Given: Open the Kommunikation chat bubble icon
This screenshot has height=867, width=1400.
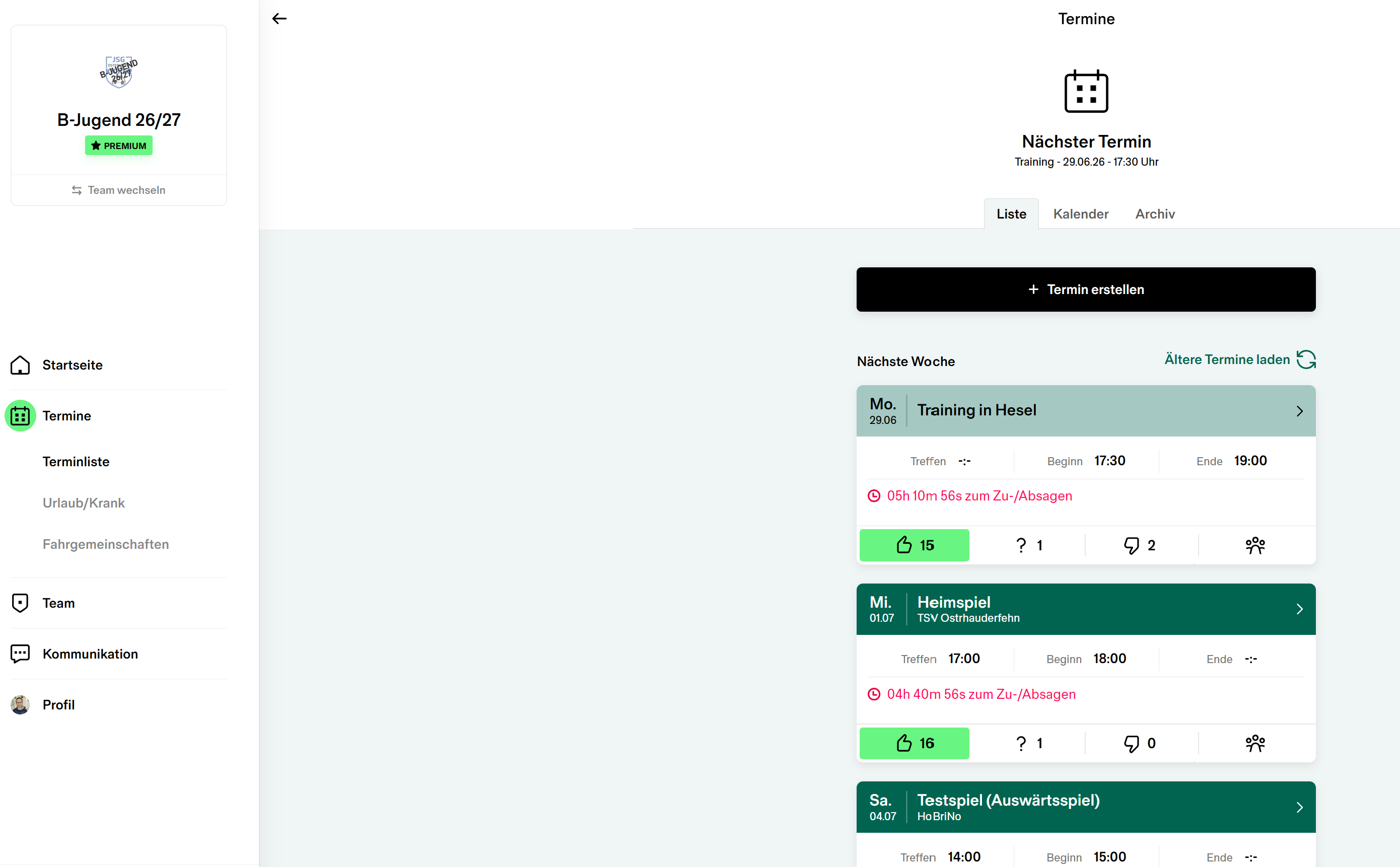Looking at the screenshot, I should [20, 654].
